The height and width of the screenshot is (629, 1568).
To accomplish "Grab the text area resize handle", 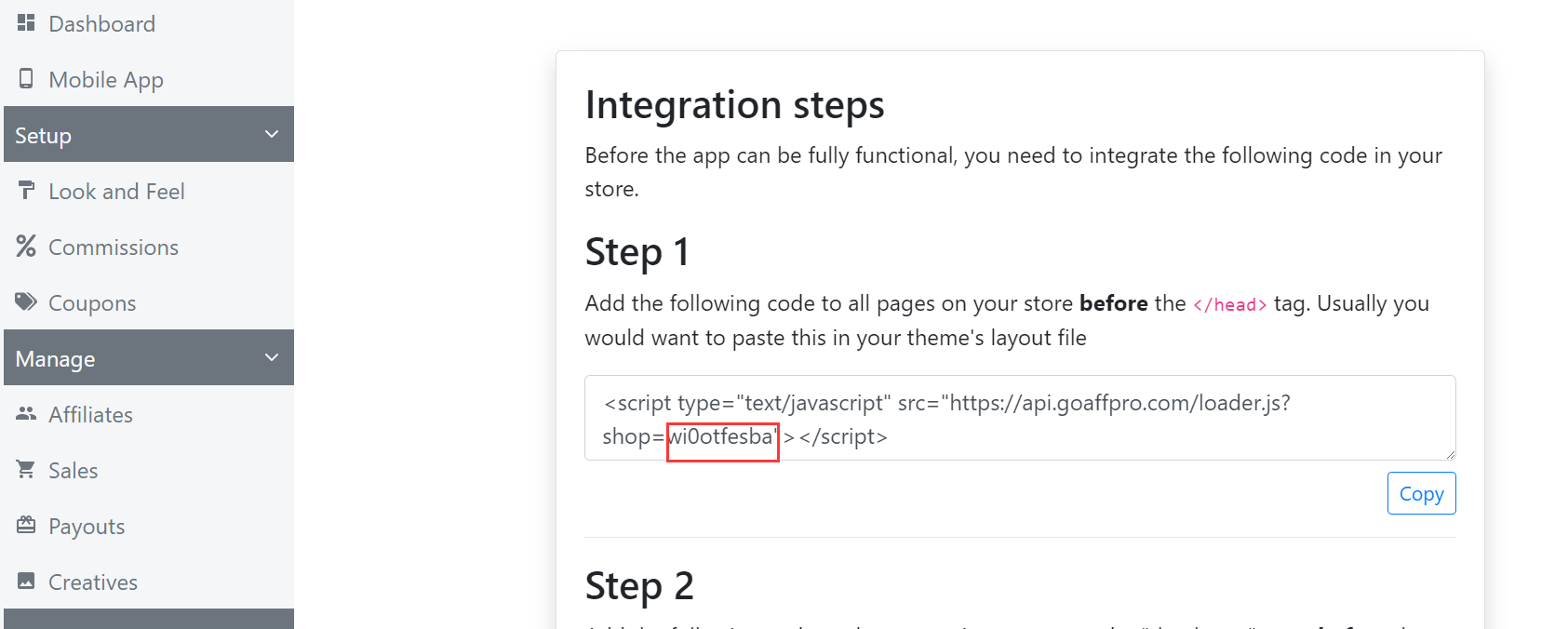I will coord(1449,454).
